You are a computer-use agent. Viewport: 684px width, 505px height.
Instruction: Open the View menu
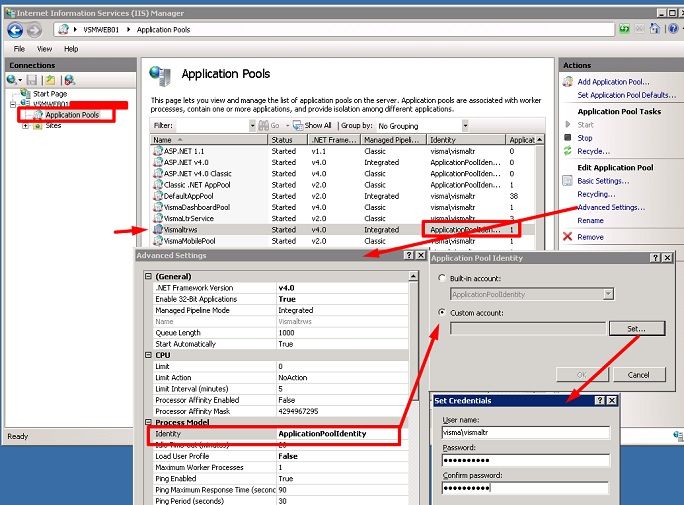(44, 49)
